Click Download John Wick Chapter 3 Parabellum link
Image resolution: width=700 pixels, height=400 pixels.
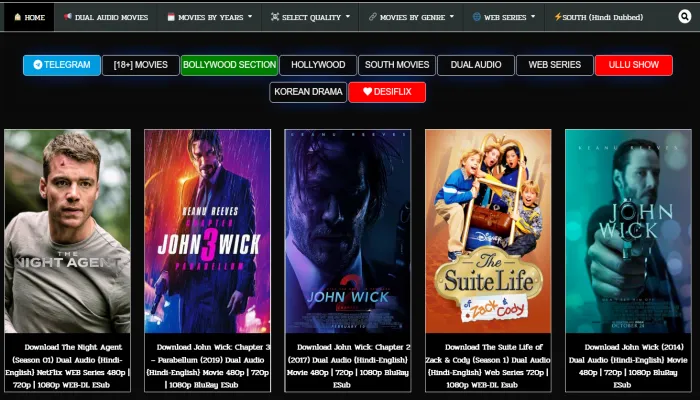click(x=208, y=366)
